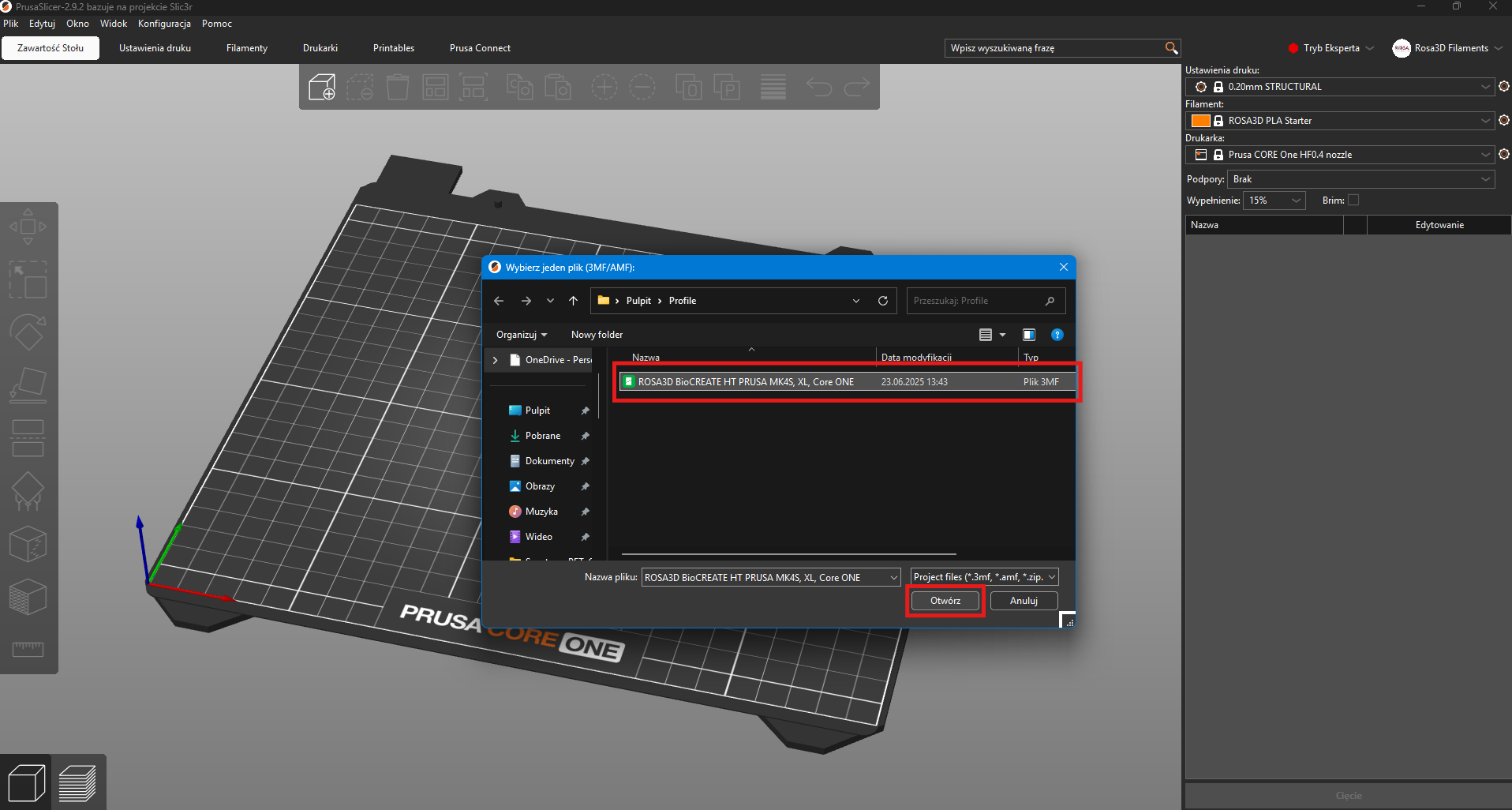1512x810 pixels.
Task: Click the Arrange selection toolbar icon
Action: (x=473, y=87)
